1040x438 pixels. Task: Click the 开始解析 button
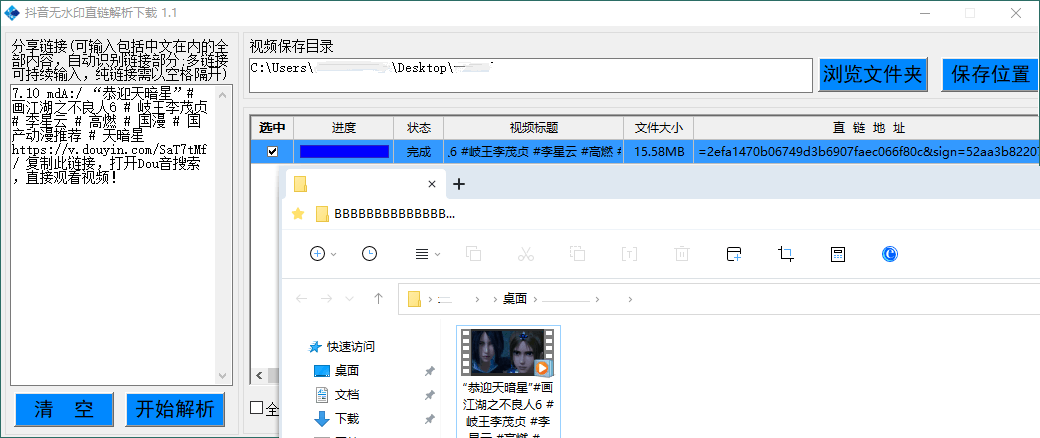(x=175, y=409)
